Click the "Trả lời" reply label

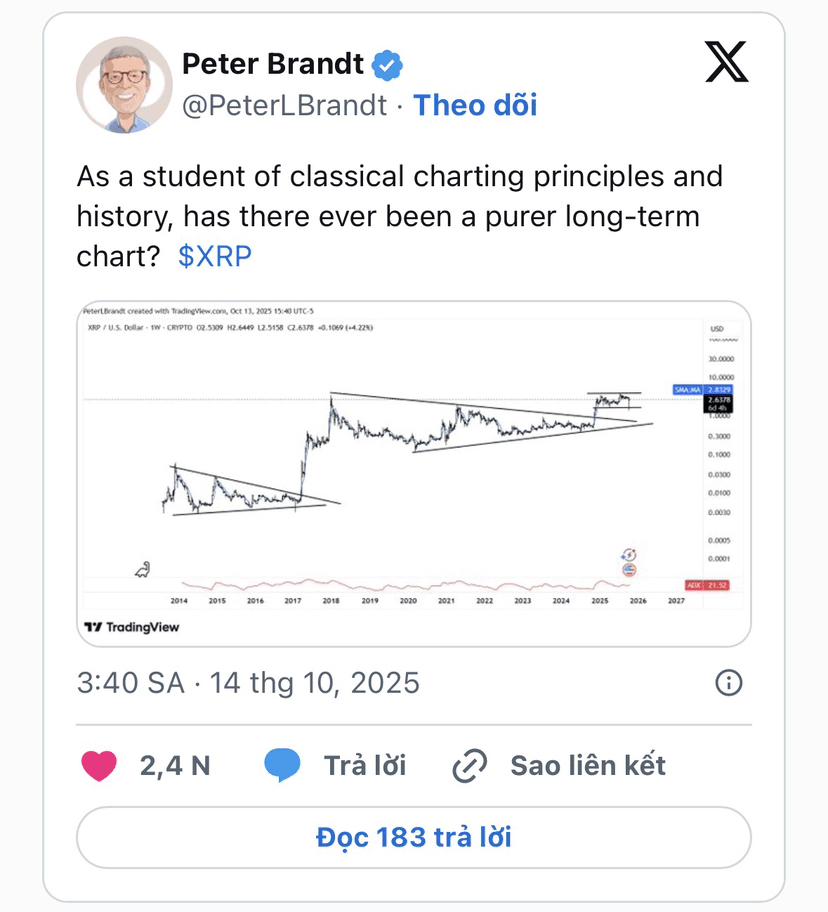[365, 766]
